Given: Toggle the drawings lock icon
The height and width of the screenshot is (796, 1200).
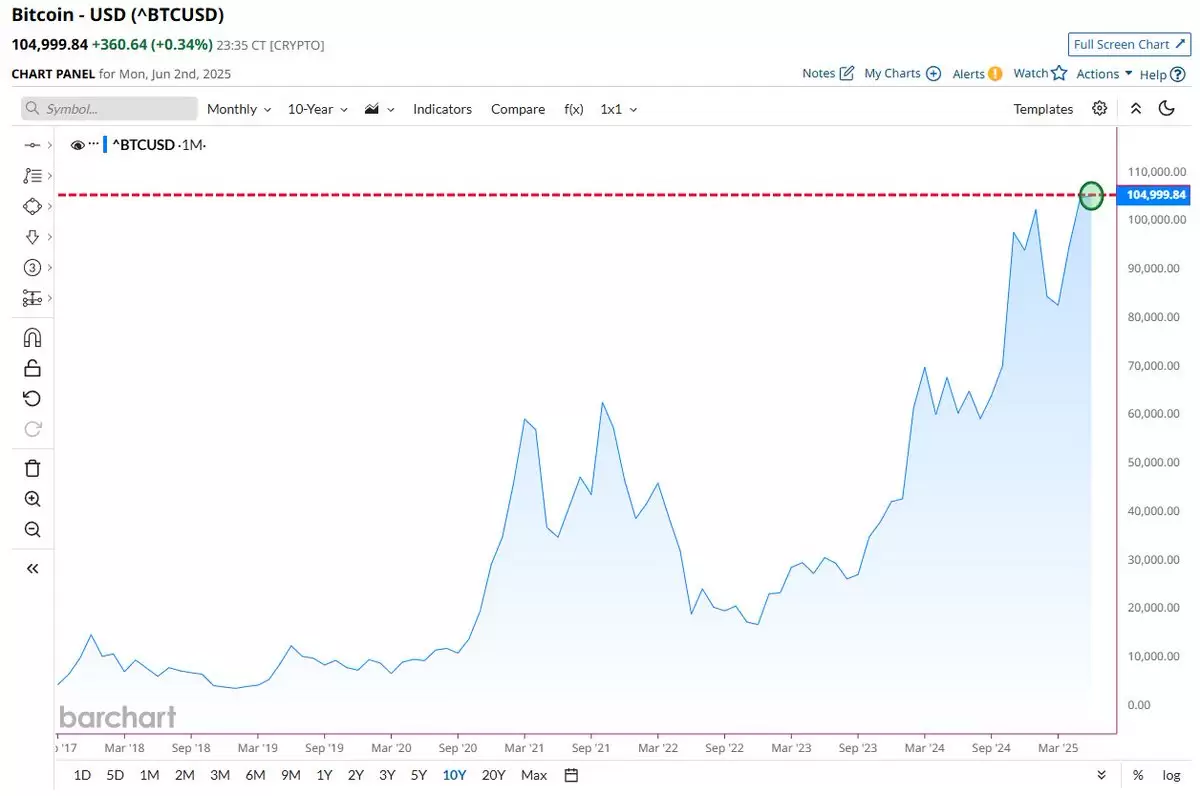Looking at the screenshot, I should click(32, 368).
